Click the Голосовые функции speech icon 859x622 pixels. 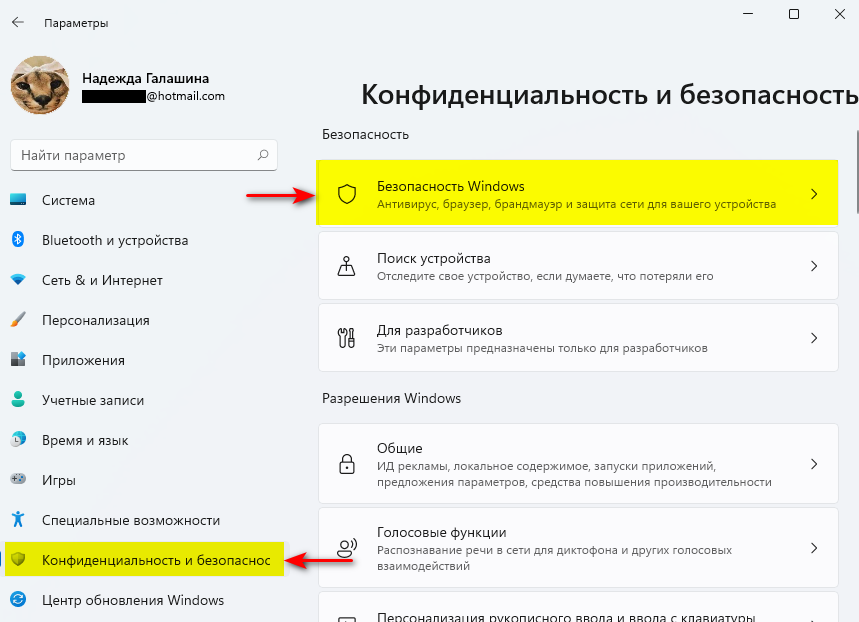pos(347,548)
